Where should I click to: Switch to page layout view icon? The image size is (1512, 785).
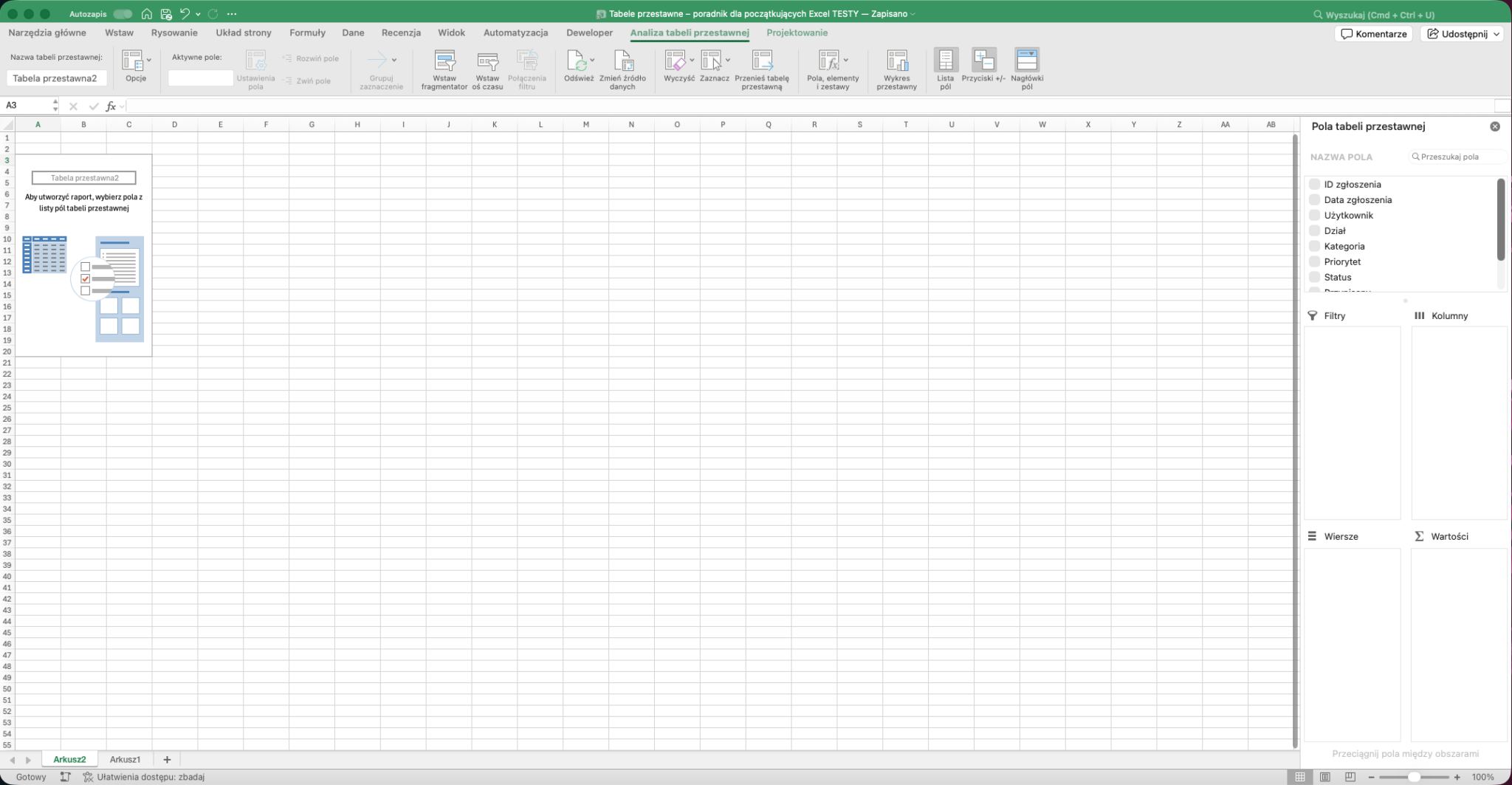pos(1325,777)
